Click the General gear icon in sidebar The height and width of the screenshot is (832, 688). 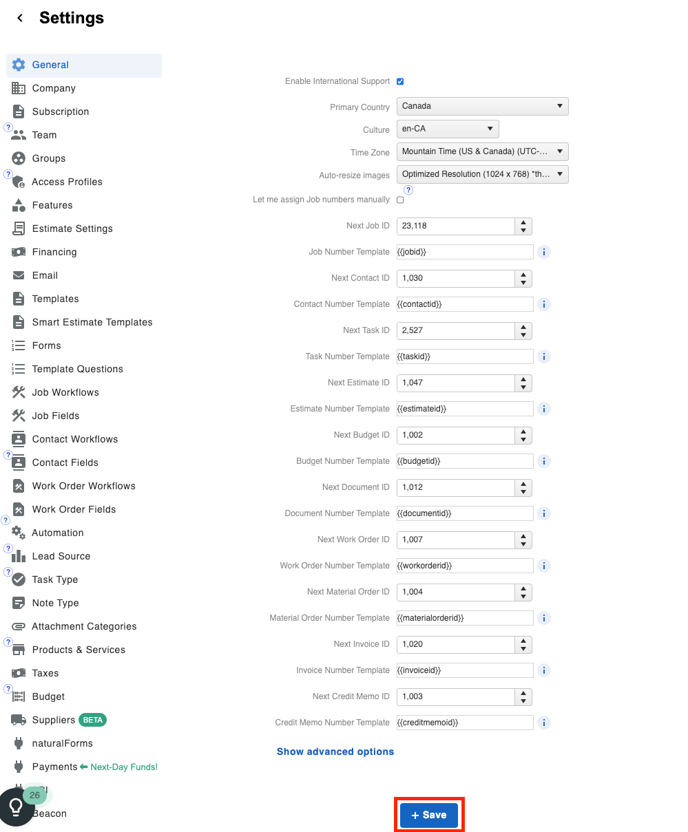click(x=18, y=65)
